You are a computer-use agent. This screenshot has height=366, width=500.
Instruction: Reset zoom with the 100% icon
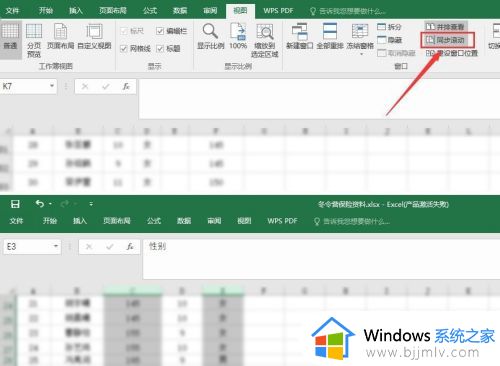[x=238, y=37]
